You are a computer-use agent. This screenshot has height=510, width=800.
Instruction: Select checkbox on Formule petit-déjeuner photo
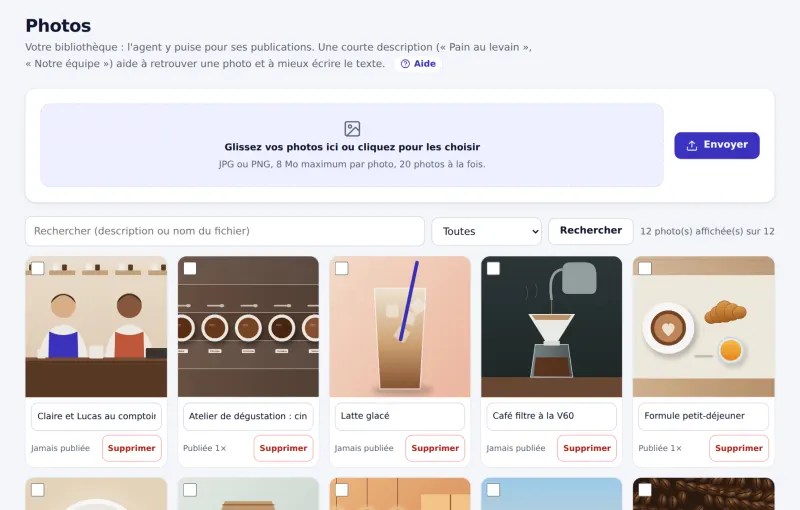(x=645, y=268)
